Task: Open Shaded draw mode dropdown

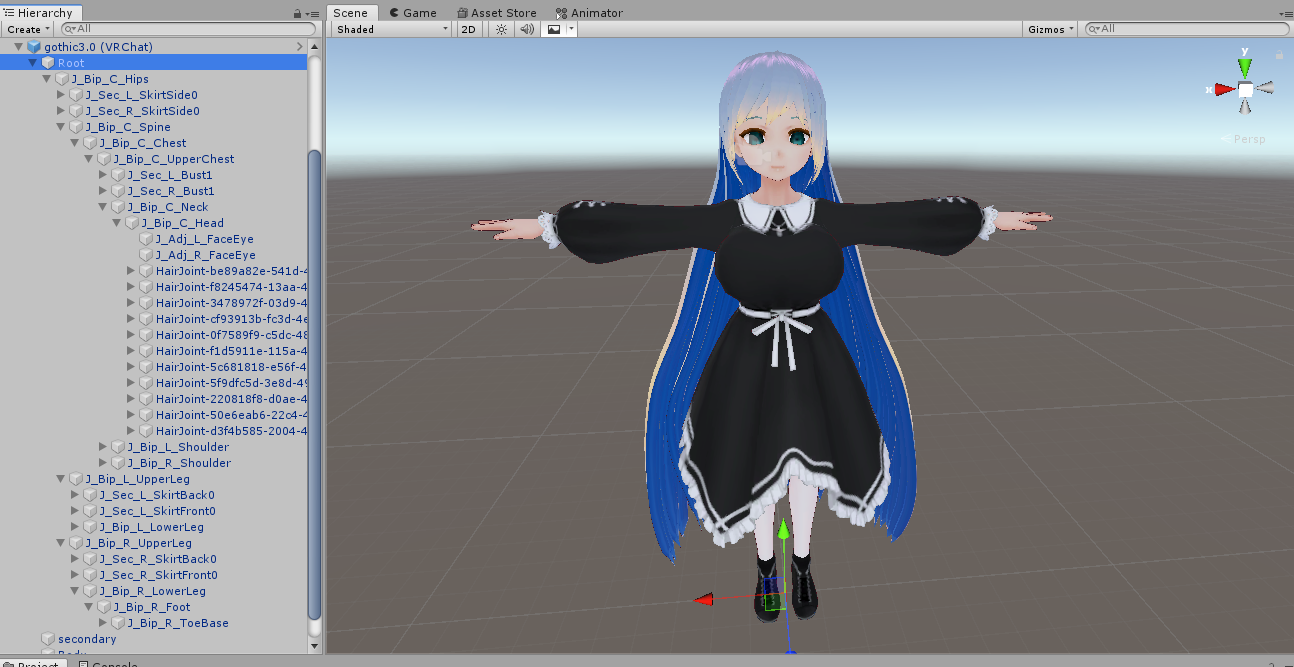Action: pos(392,29)
